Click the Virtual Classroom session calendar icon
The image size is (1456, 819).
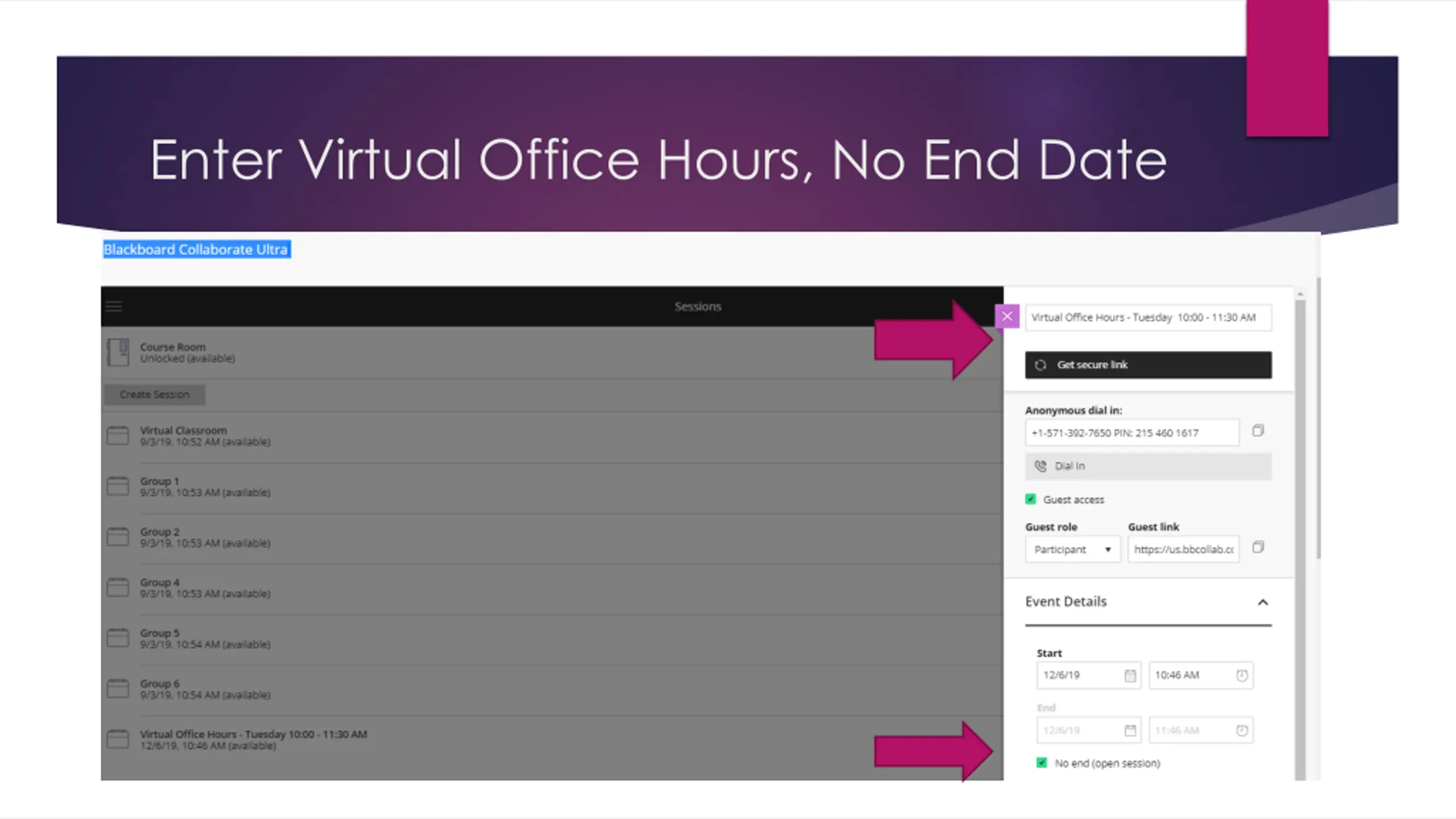coord(118,436)
